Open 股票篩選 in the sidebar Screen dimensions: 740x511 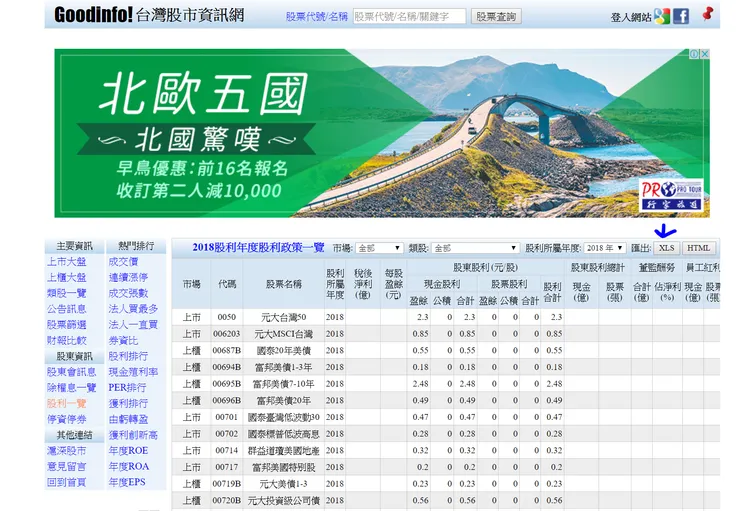pos(67,325)
